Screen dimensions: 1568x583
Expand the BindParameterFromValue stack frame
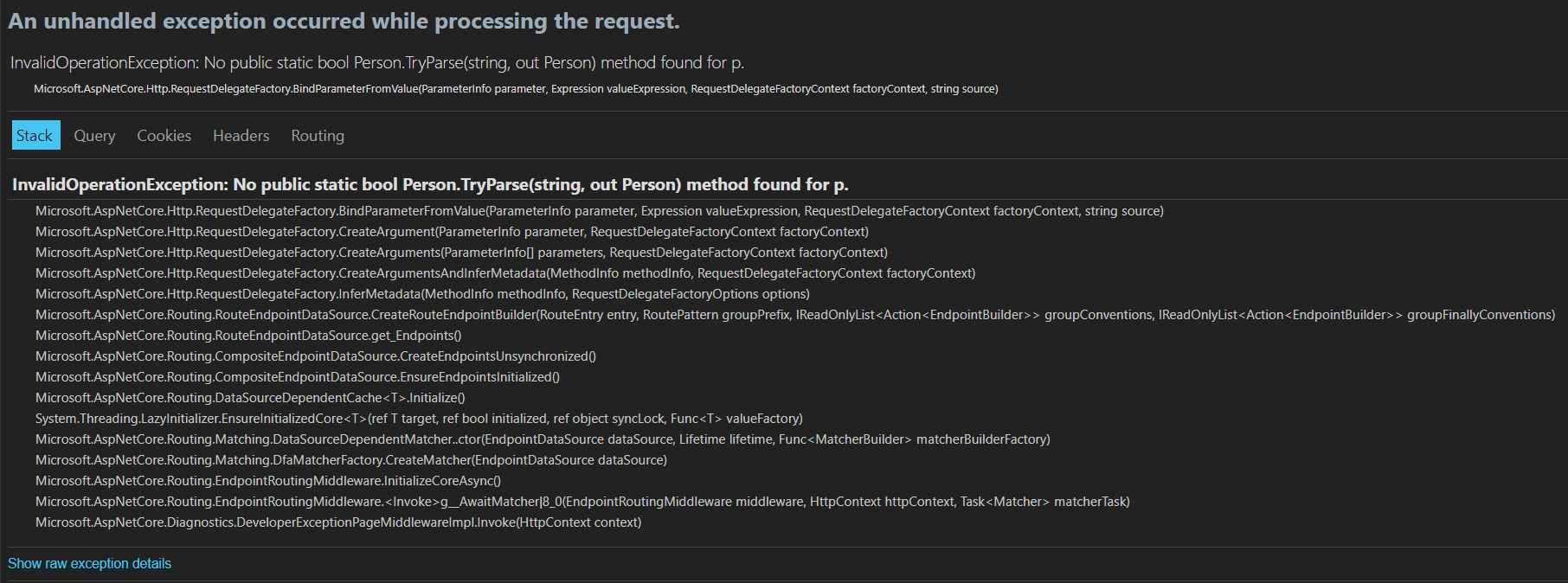(599, 211)
